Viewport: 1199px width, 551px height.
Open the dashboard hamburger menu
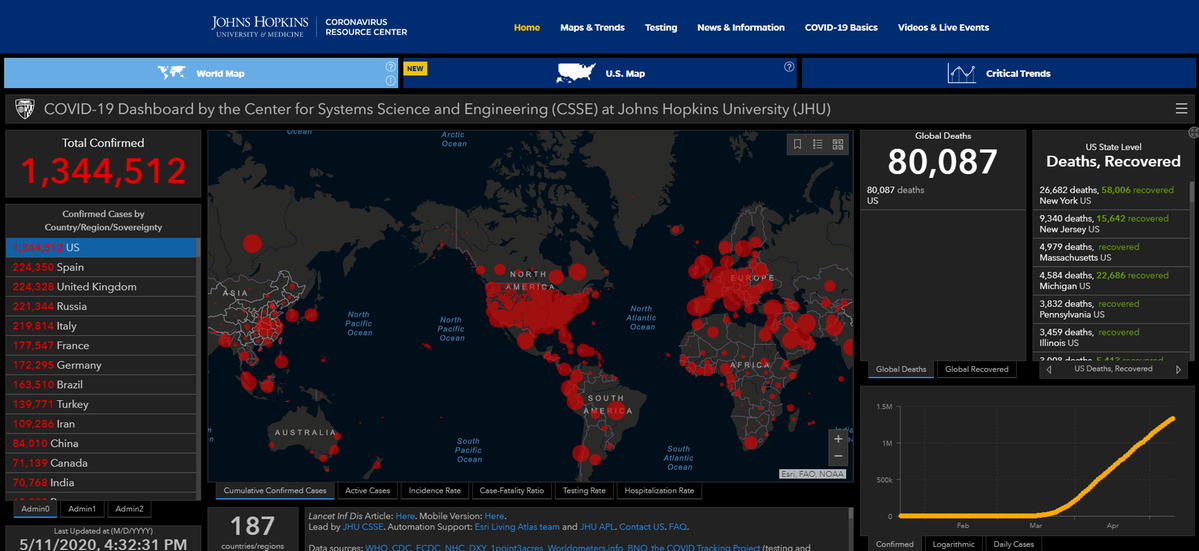tap(1181, 109)
